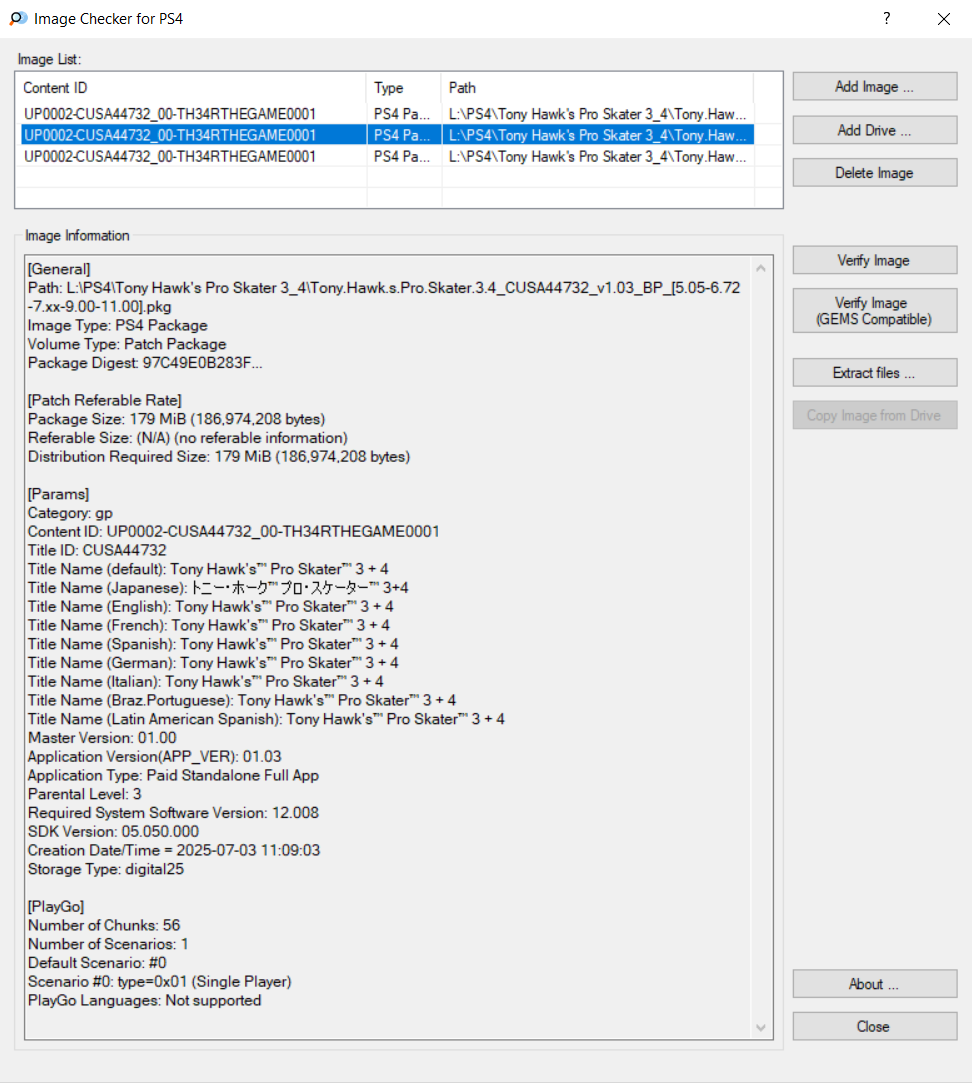Click the Title ID: CUSA44732 line
This screenshot has width=972, height=1083.
(97, 550)
